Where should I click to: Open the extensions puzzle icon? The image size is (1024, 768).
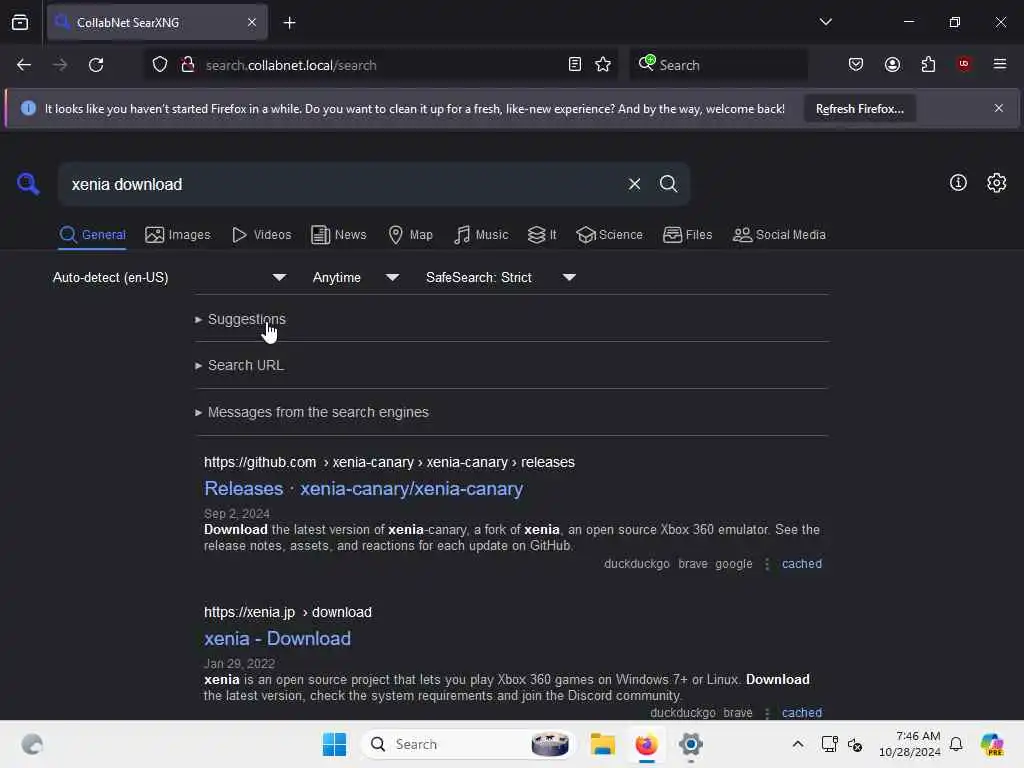click(x=928, y=65)
